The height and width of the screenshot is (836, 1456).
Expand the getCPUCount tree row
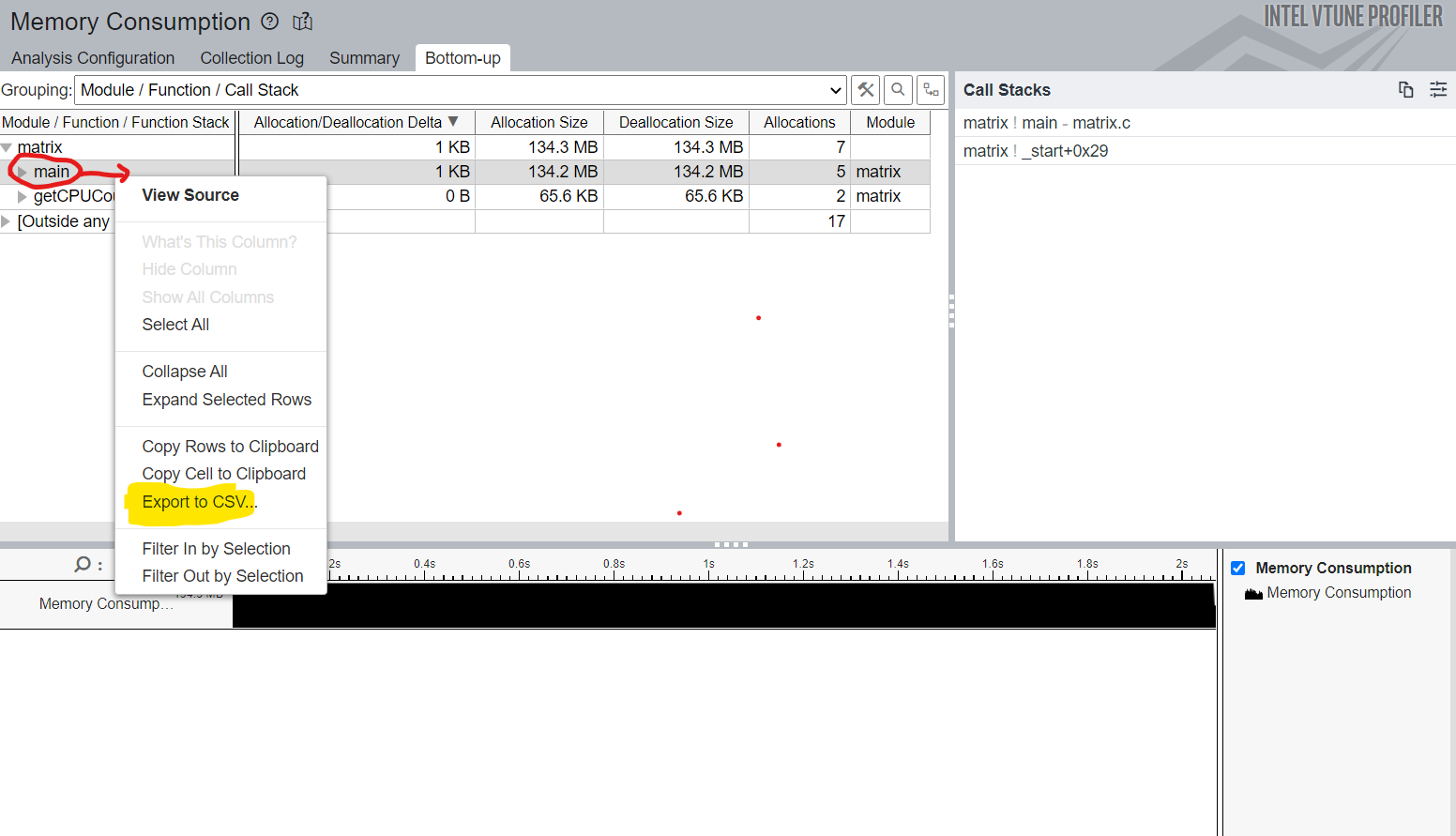(22, 196)
